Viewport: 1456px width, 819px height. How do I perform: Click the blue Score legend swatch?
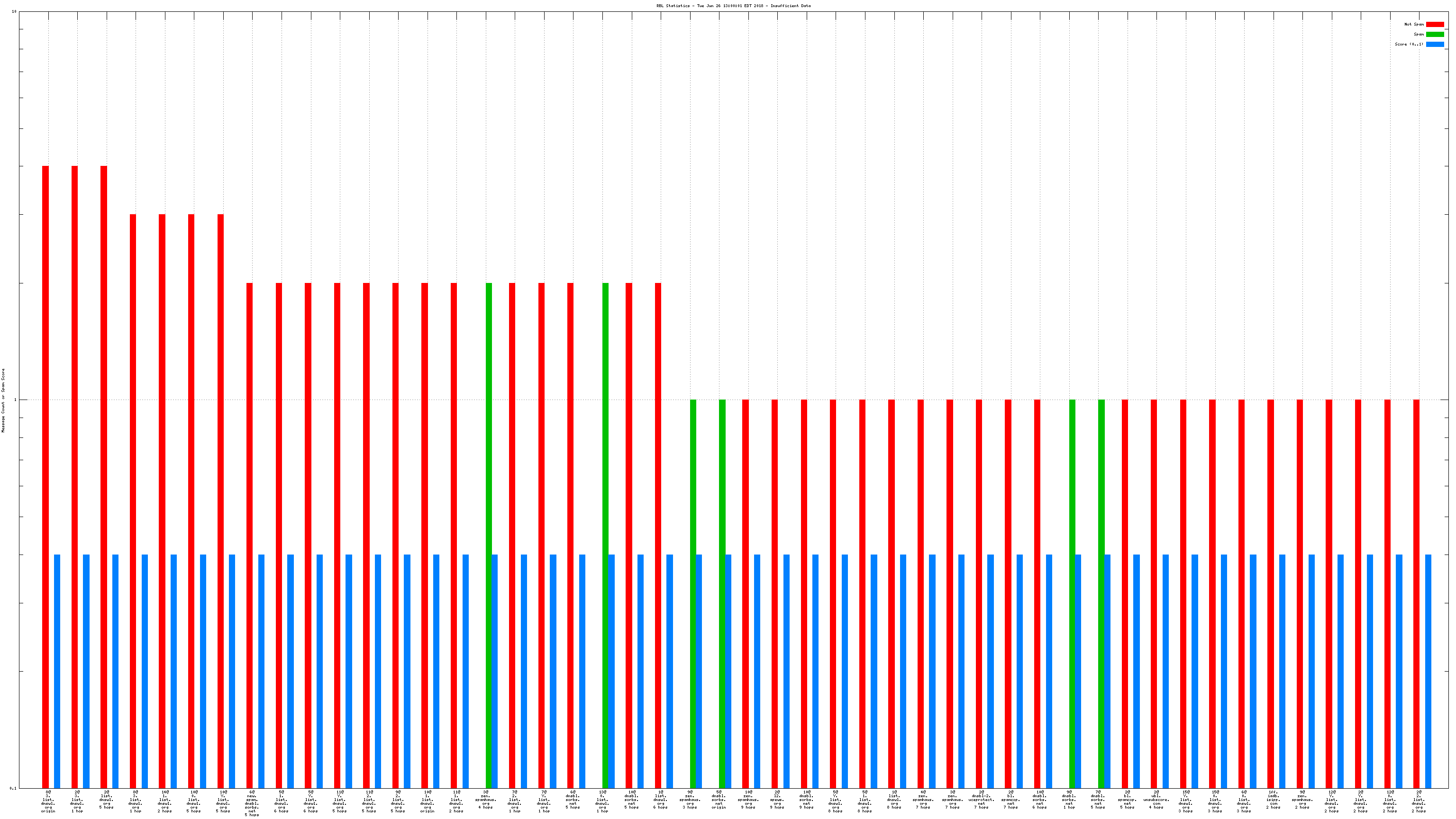pyautogui.click(x=1435, y=44)
